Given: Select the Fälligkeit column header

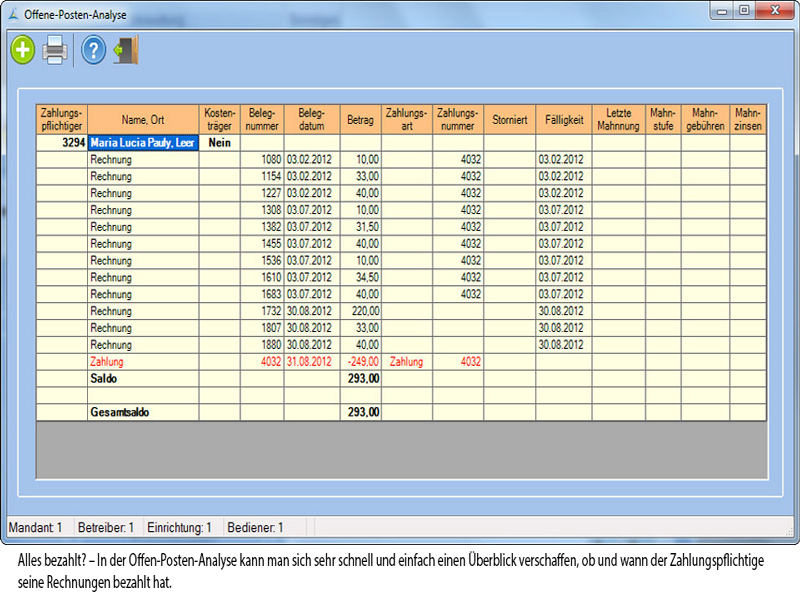Looking at the screenshot, I should (x=563, y=119).
